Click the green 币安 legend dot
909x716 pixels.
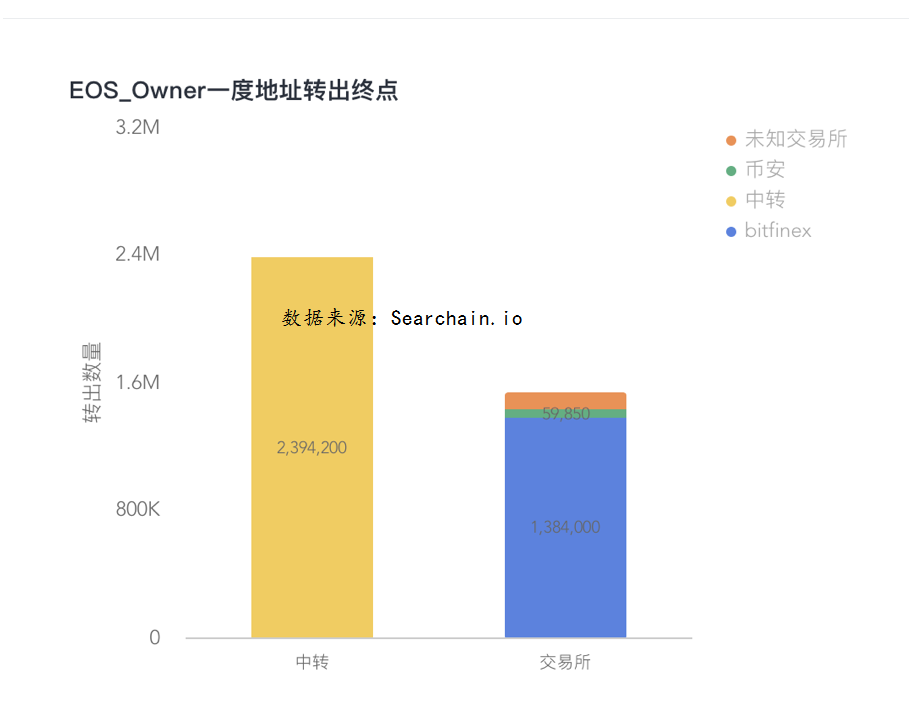(731, 170)
